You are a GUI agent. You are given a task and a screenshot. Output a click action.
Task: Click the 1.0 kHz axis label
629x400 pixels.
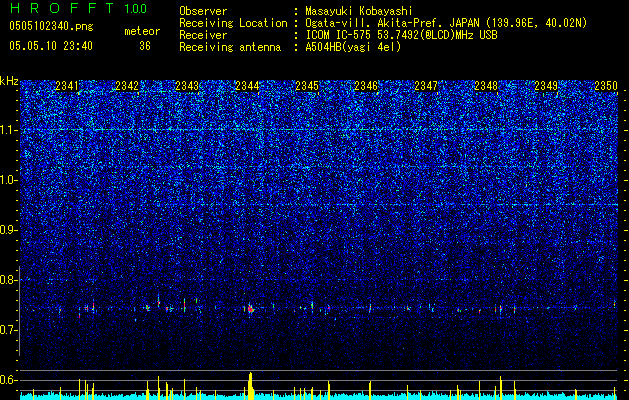[7, 180]
